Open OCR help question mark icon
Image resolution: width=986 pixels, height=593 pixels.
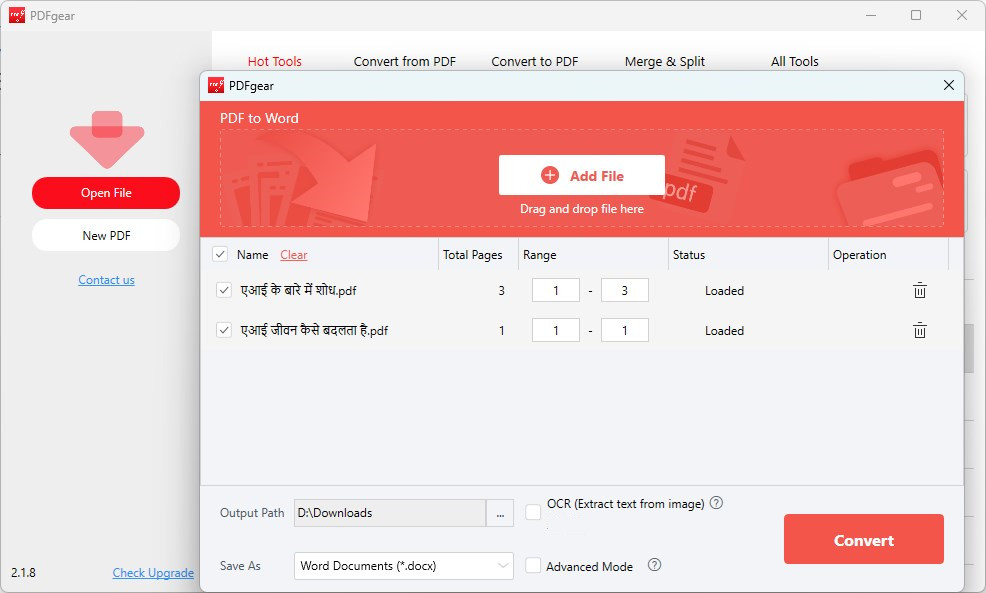coord(716,503)
